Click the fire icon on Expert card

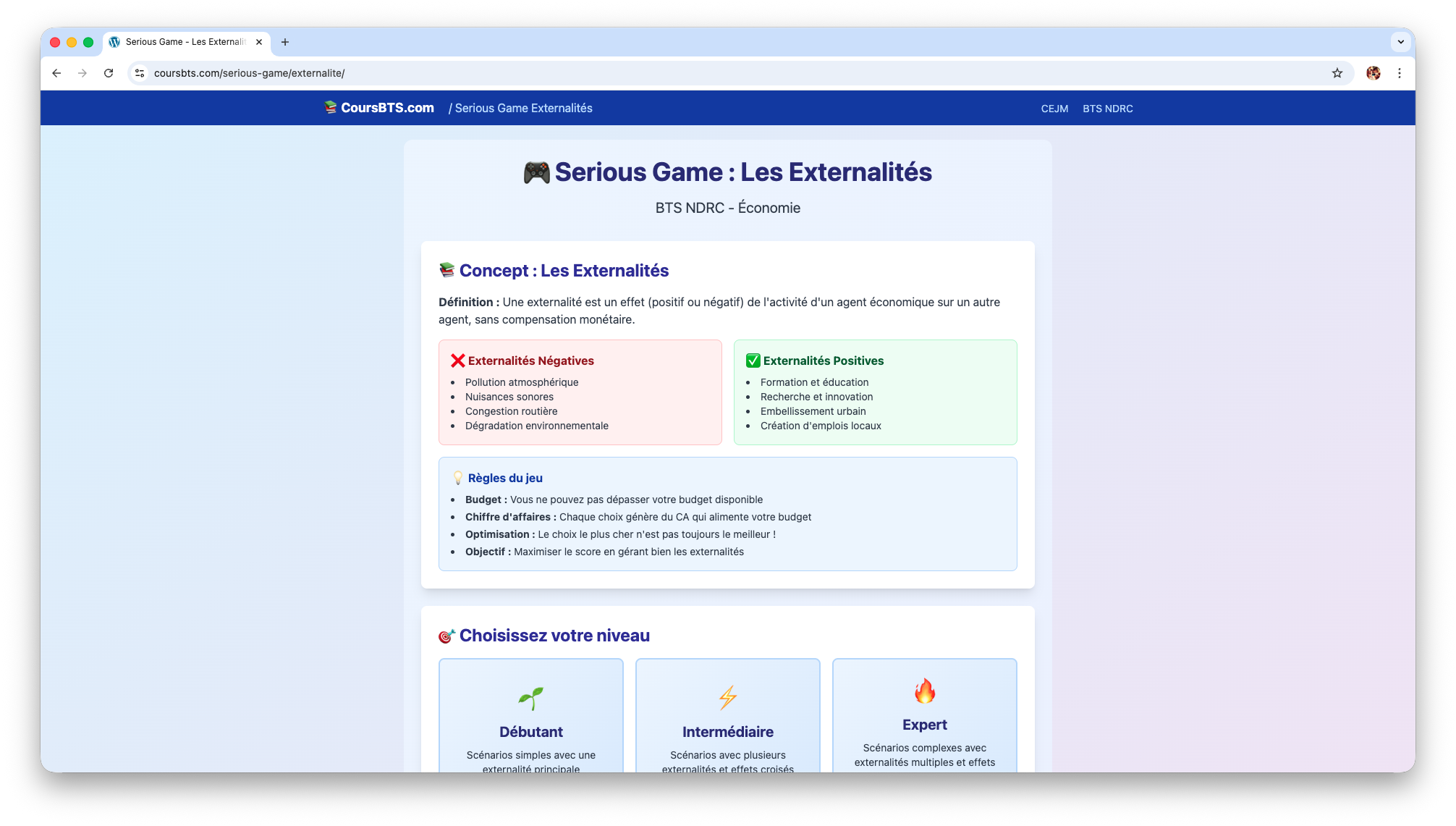coord(924,691)
